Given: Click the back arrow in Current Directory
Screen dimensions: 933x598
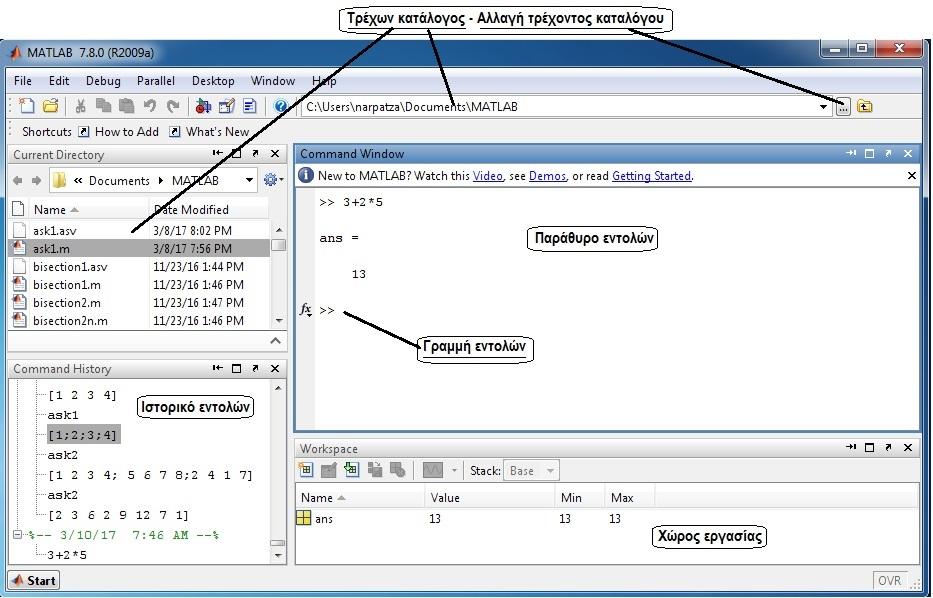Looking at the screenshot, I should tap(18, 180).
